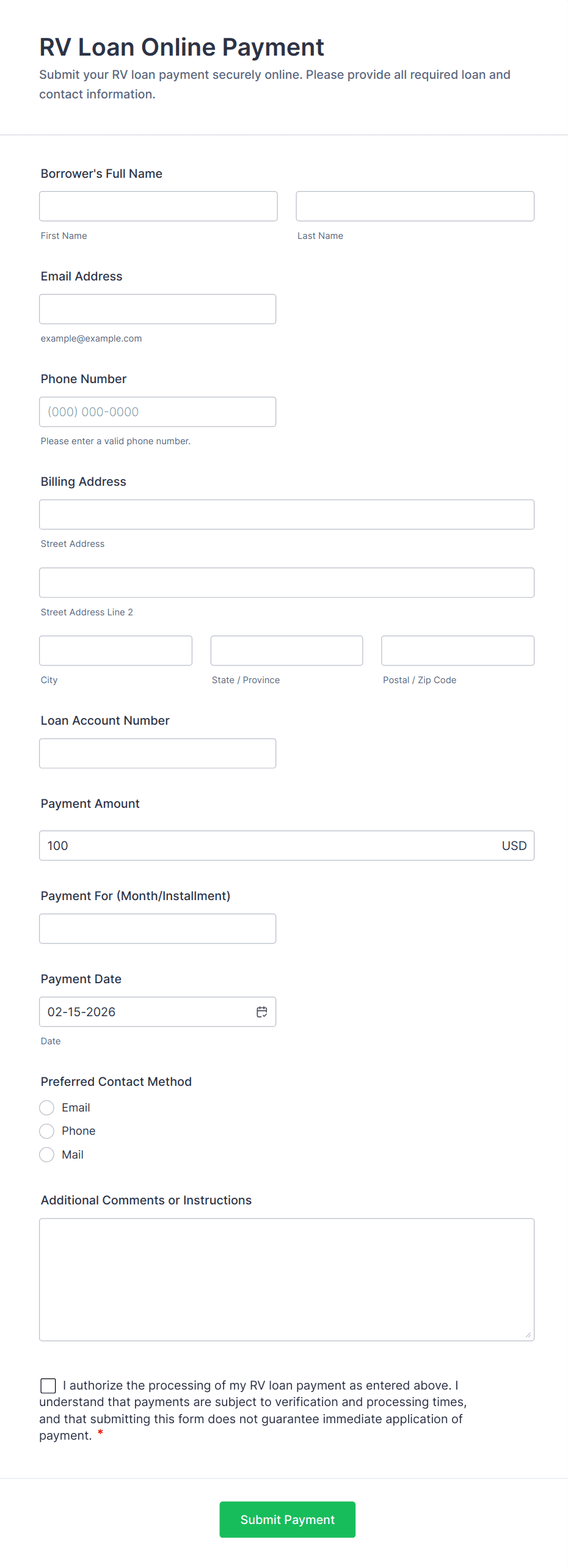Pick Mail as contact method
This screenshot has height=1568, width=568.
[x=47, y=1155]
